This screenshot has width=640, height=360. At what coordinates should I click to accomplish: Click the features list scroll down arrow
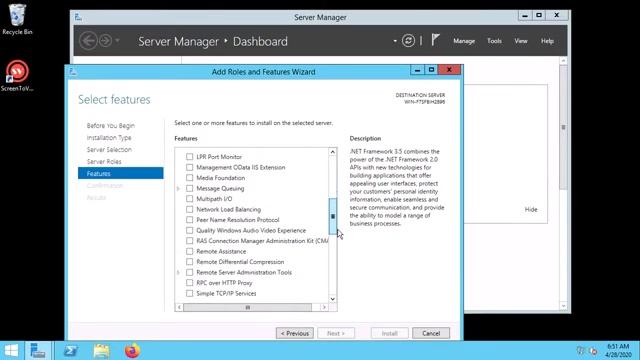click(333, 299)
